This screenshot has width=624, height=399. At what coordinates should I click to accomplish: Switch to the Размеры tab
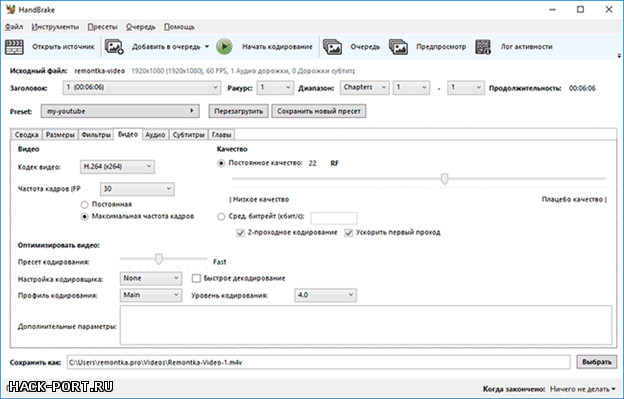60,135
